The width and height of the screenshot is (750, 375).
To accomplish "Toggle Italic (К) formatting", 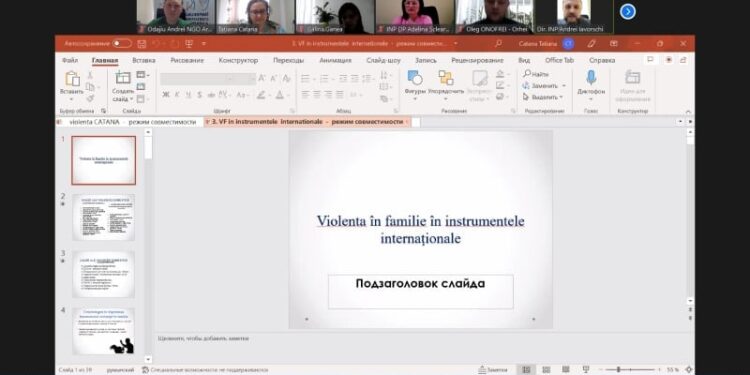I will coord(177,95).
